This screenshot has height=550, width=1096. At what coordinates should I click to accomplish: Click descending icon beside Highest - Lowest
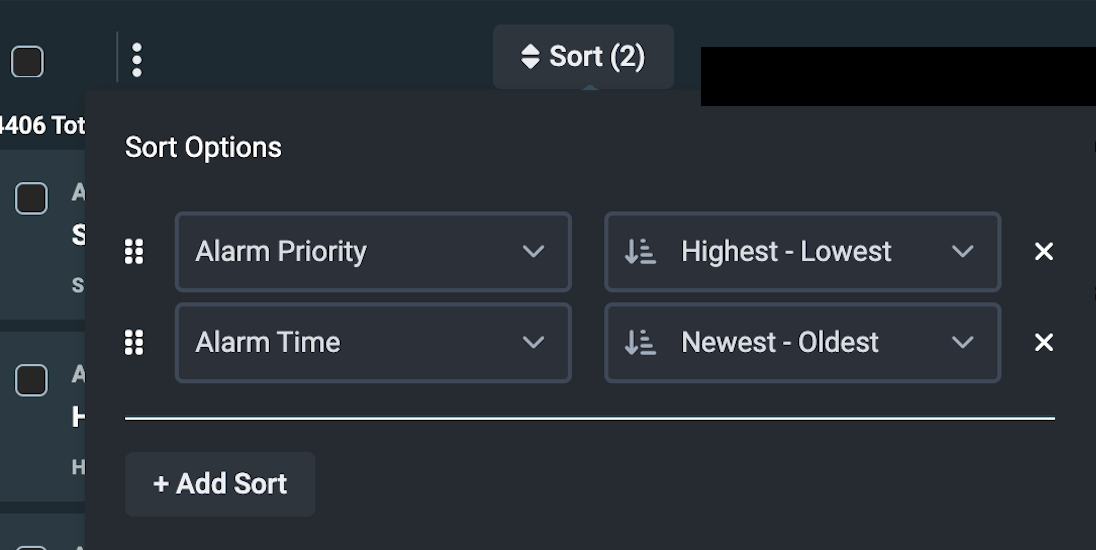click(640, 252)
